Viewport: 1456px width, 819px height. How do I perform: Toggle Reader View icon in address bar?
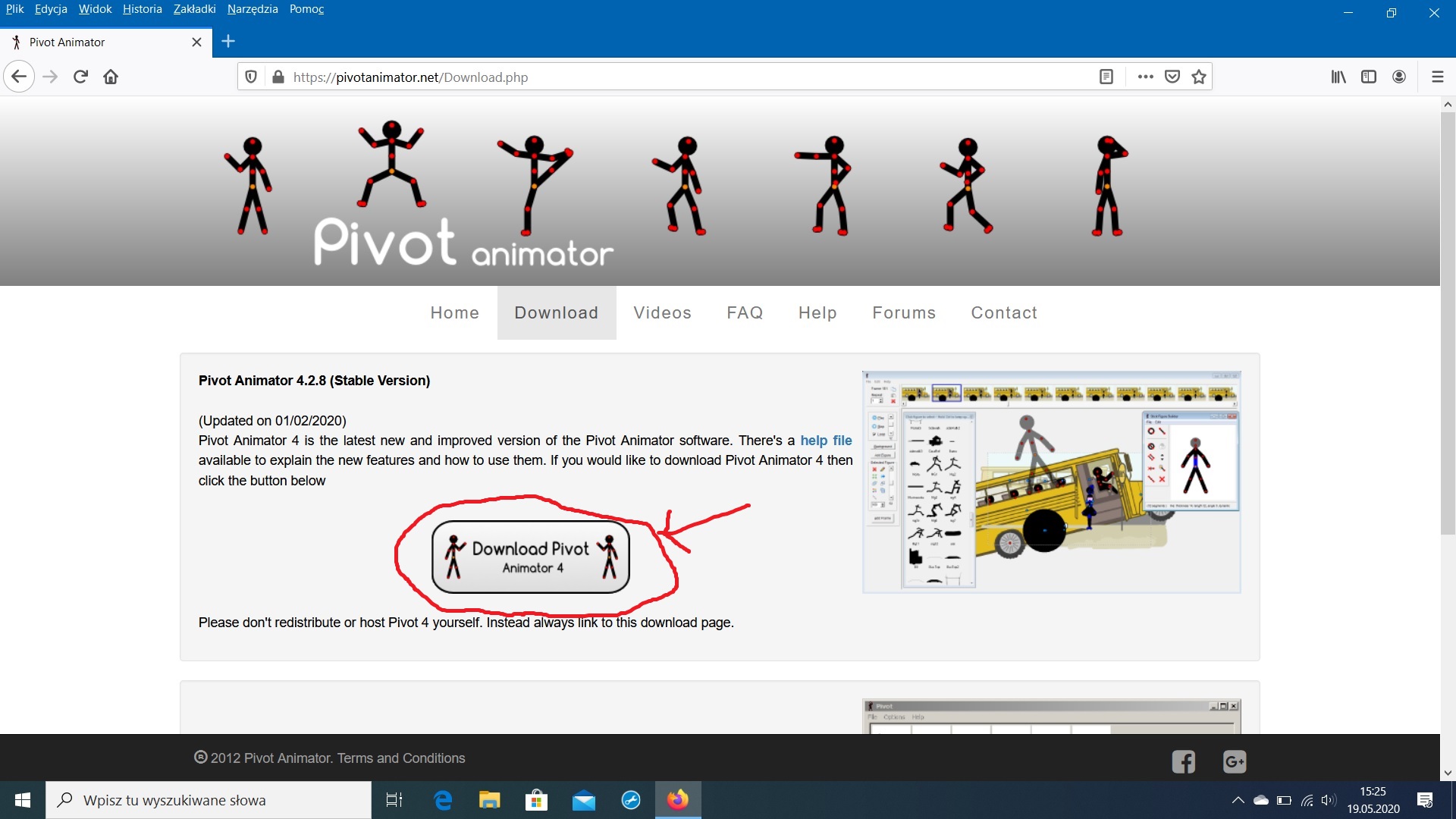pyautogui.click(x=1106, y=77)
